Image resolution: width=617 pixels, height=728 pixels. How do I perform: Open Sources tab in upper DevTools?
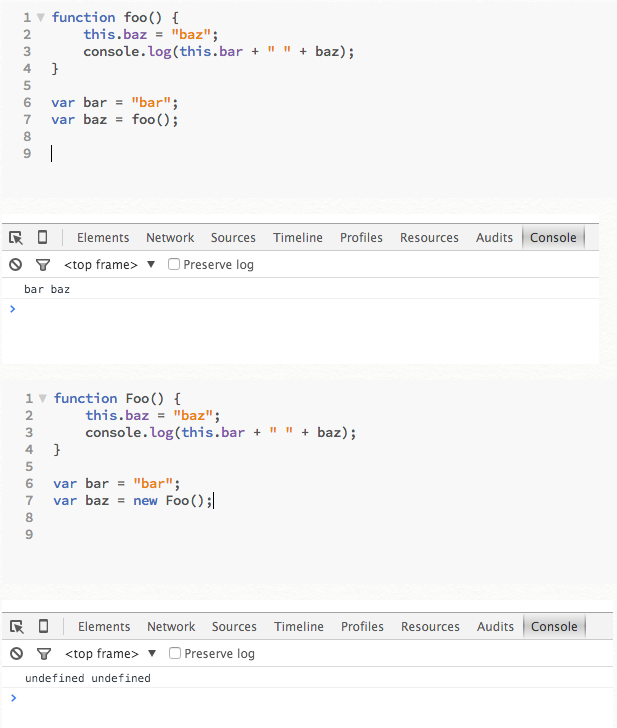click(x=233, y=238)
